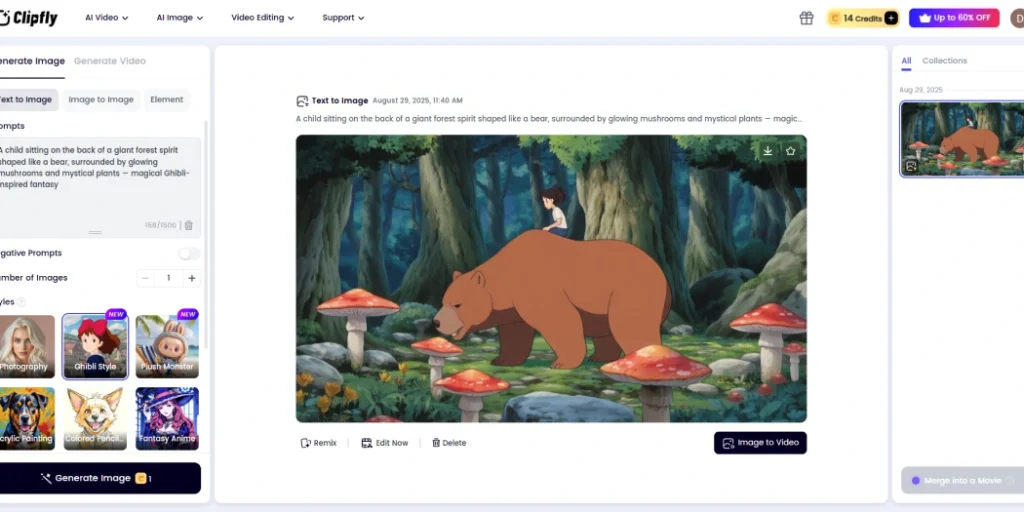
Task: Clear prompt text with trash icon
Action: [189, 226]
